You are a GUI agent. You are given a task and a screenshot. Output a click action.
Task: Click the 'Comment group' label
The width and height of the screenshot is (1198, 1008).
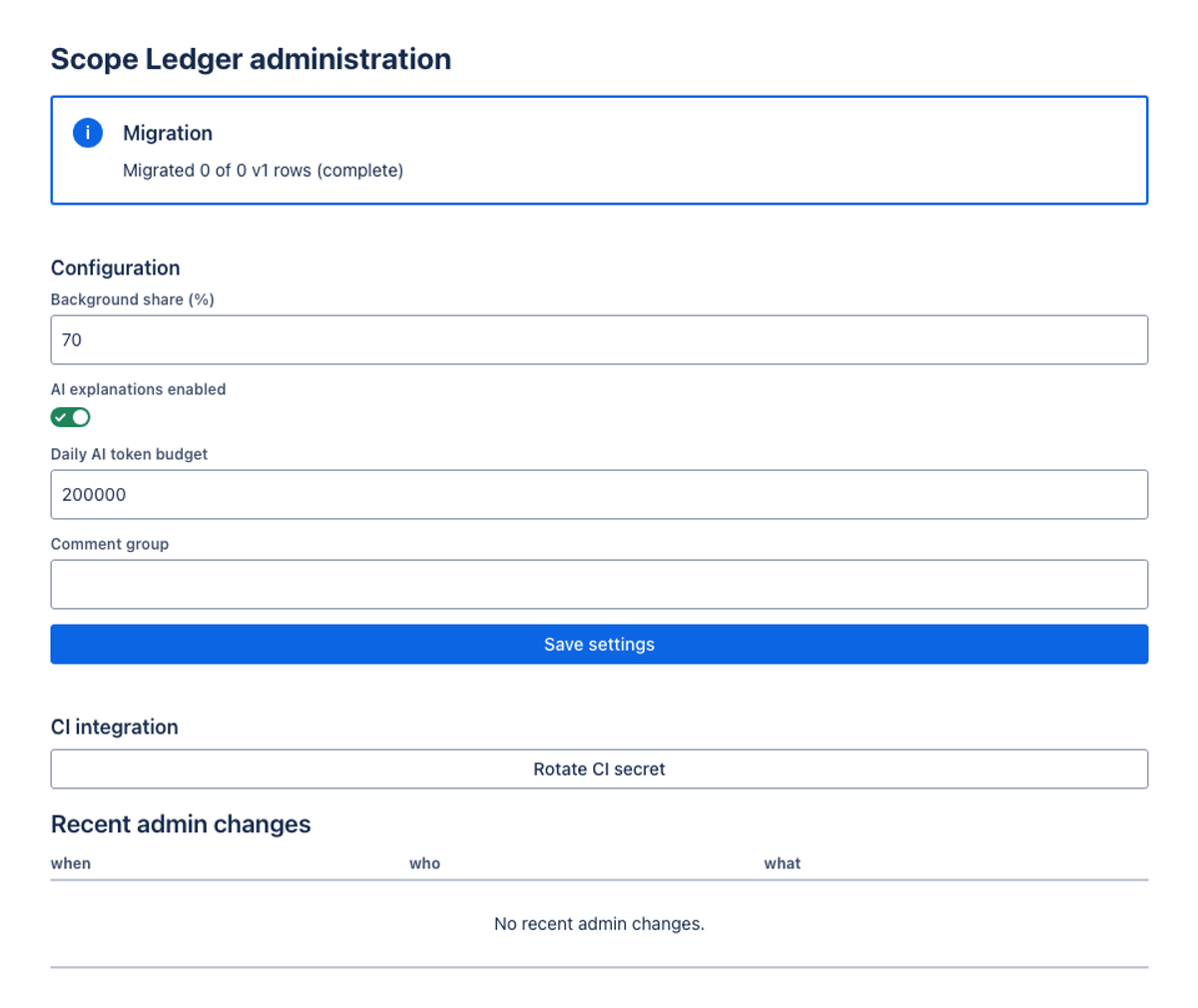[110, 544]
